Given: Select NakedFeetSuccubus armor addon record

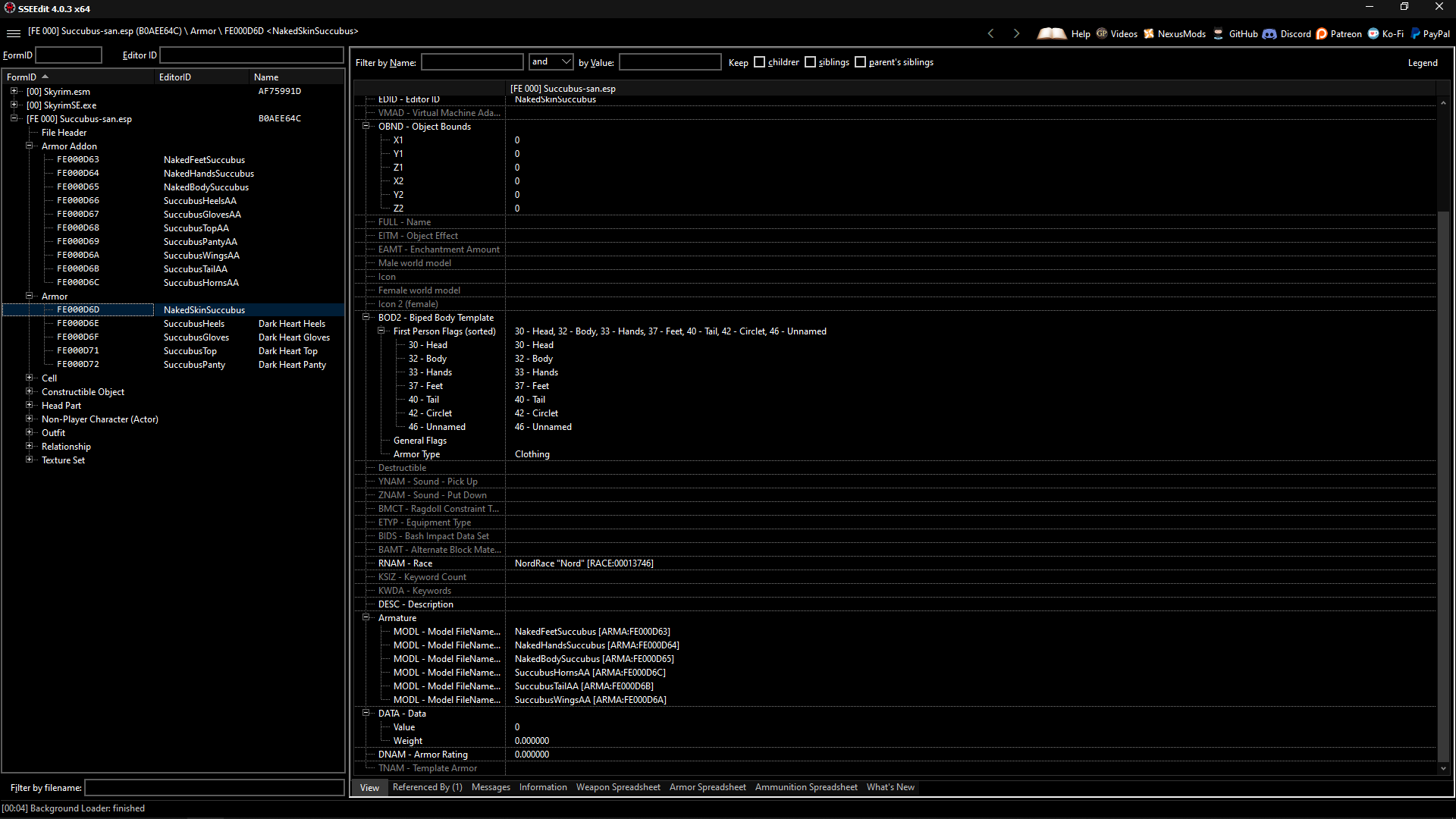Looking at the screenshot, I should point(204,160).
